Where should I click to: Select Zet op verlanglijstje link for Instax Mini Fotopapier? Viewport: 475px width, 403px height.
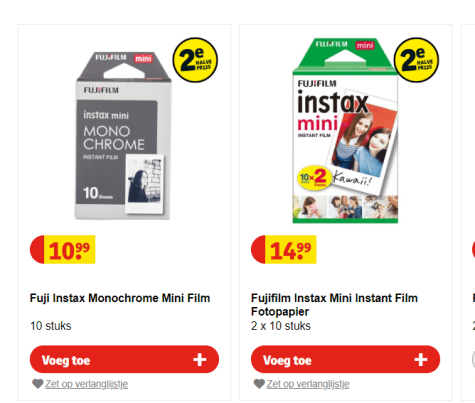(308, 384)
